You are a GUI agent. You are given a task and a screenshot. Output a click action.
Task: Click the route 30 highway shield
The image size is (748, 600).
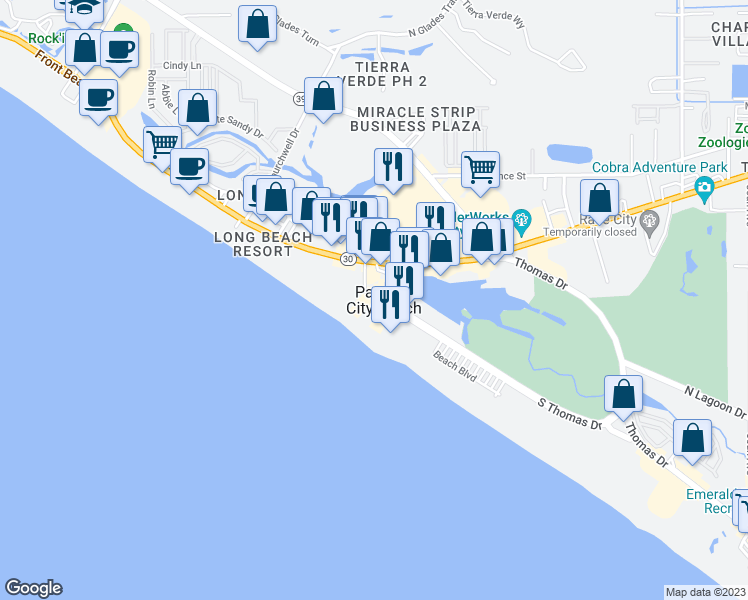(x=348, y=259)
